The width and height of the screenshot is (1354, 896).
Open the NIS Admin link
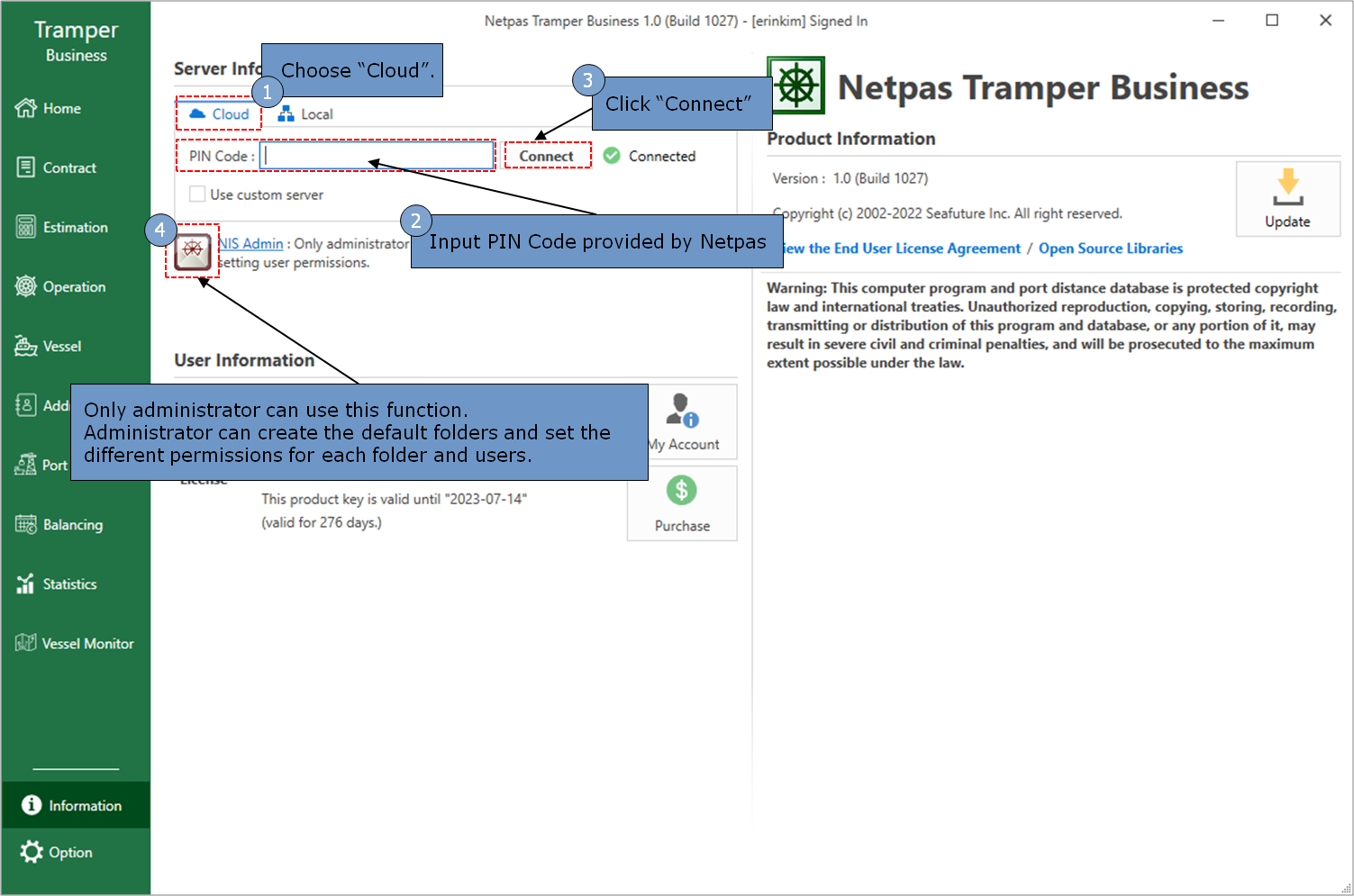pos(251,243)
